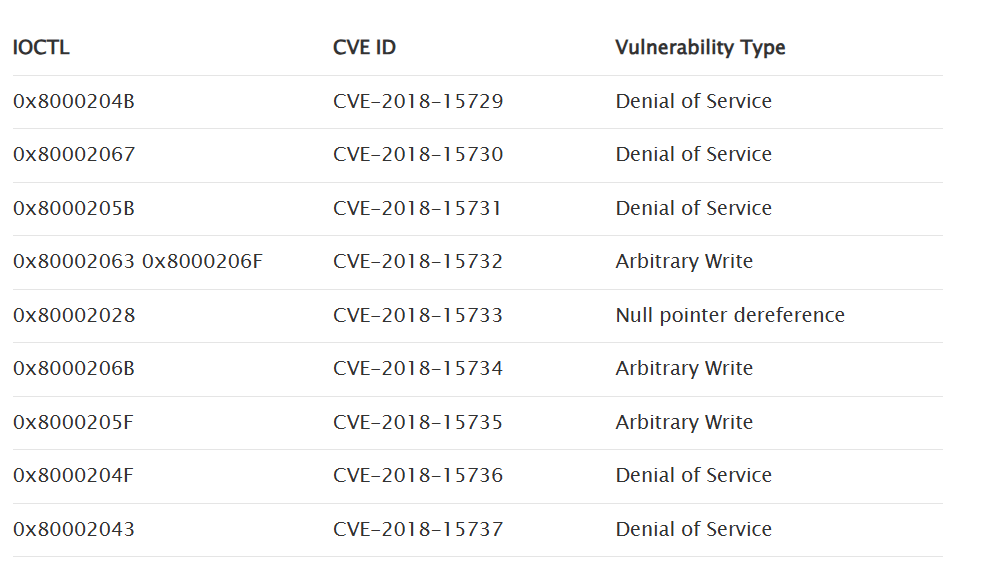Select CVE-2018-15734 in the CVE column
The height and width of the screenshot is (568, 990).
(418, 369)
